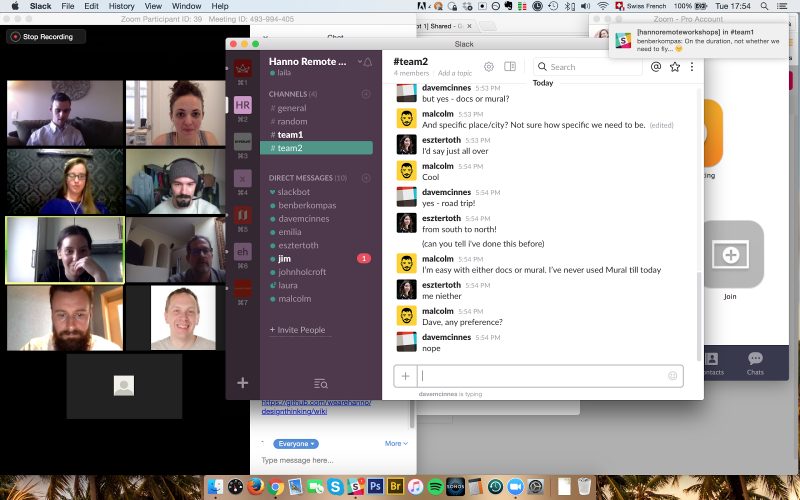Attach a file with the plus button
The height and width of the screenshot is (500, 800).
[x=405, y=376]
